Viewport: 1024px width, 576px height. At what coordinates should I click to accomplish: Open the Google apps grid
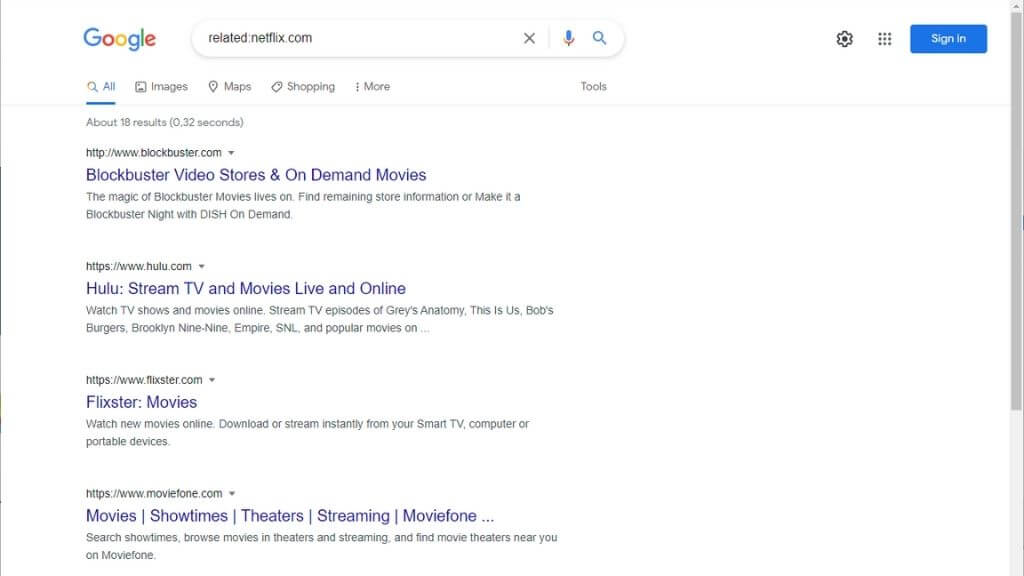[x=884, y=39]
